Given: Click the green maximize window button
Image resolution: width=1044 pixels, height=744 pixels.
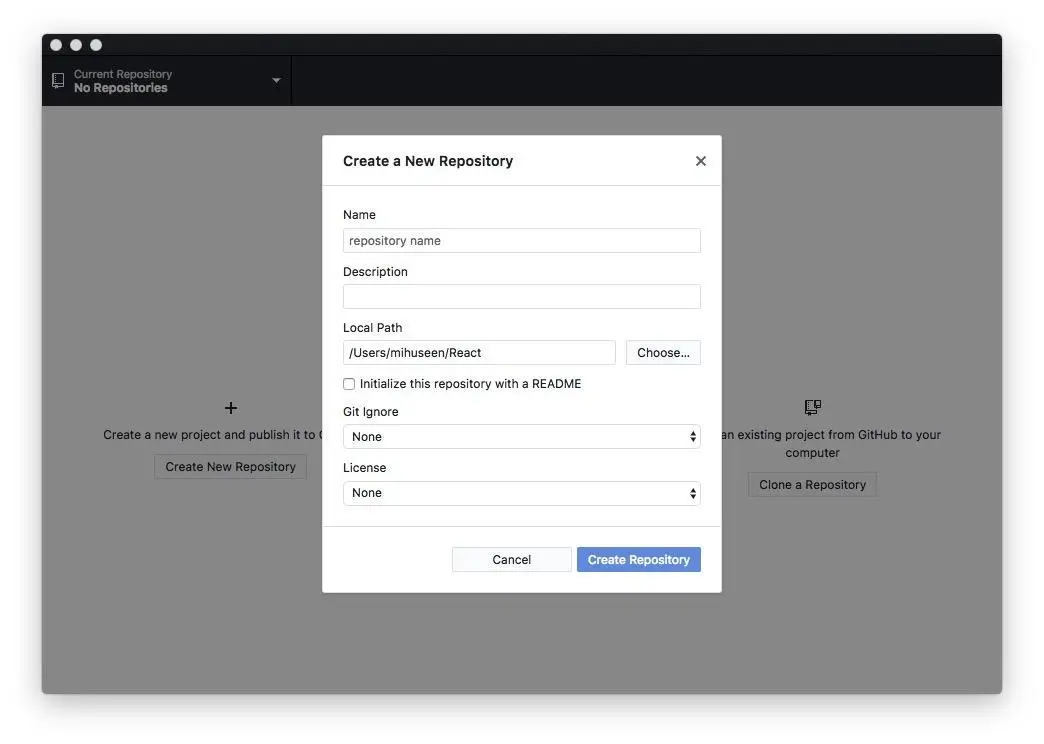Looking at the screenshot, I should pos(96,45).
